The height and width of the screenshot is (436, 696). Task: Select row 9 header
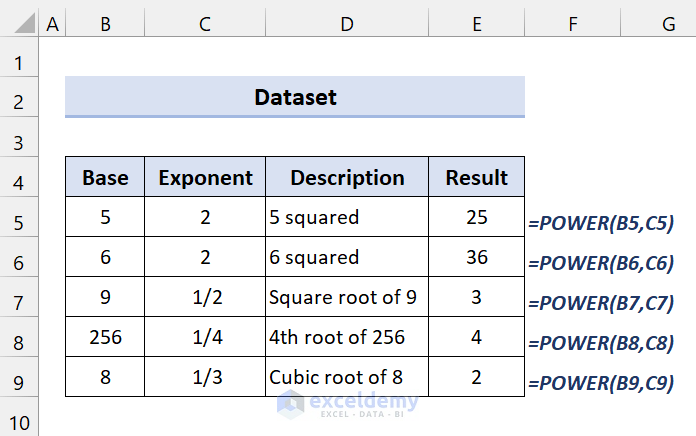point(19,377)
